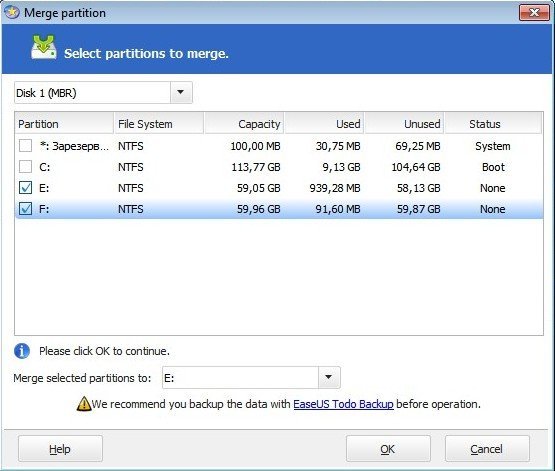Check the C: partition checkbox
This screenshot has height=471, width=555.
coord(25,166)
